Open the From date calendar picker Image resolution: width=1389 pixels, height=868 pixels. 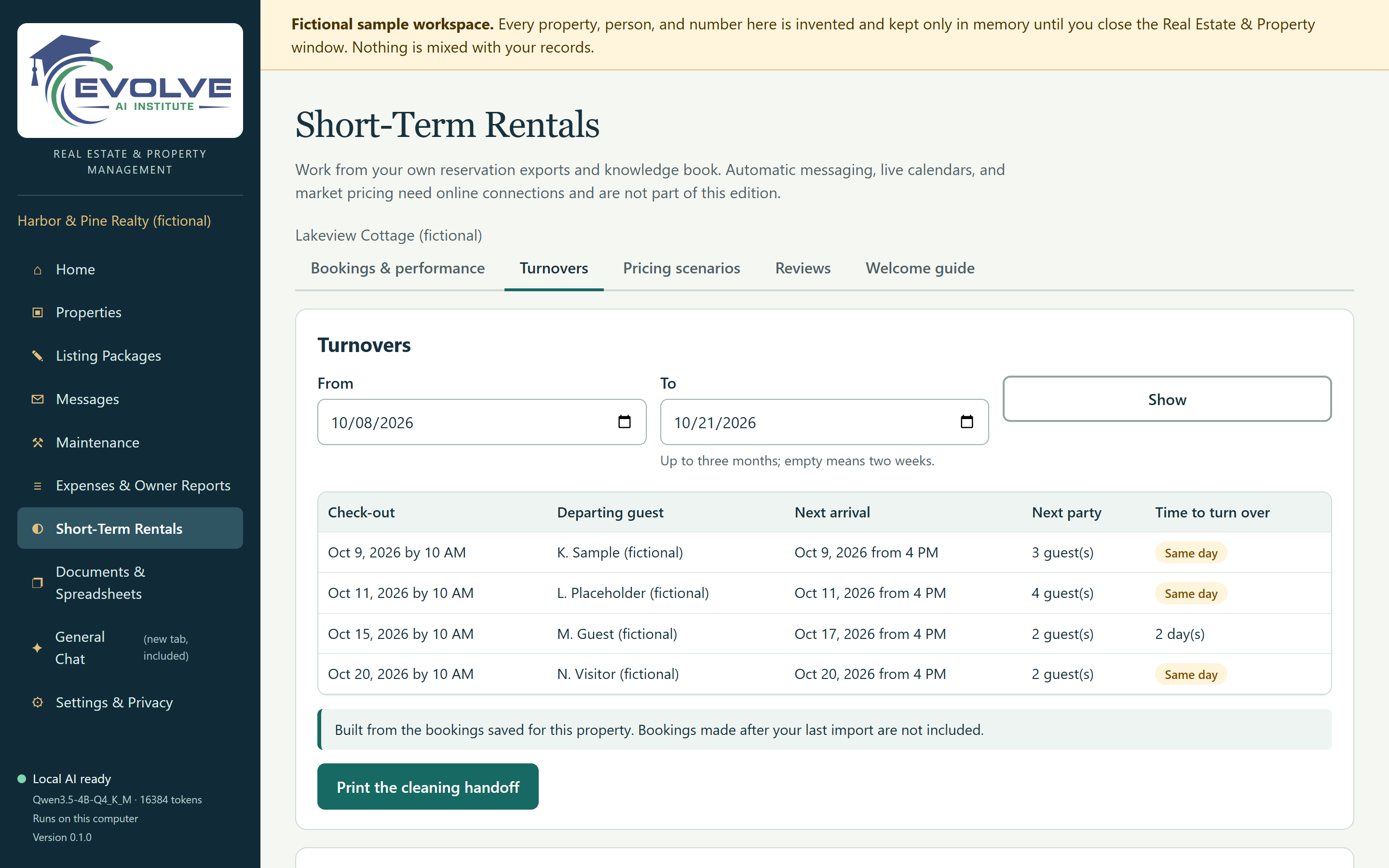click(624, 422)
